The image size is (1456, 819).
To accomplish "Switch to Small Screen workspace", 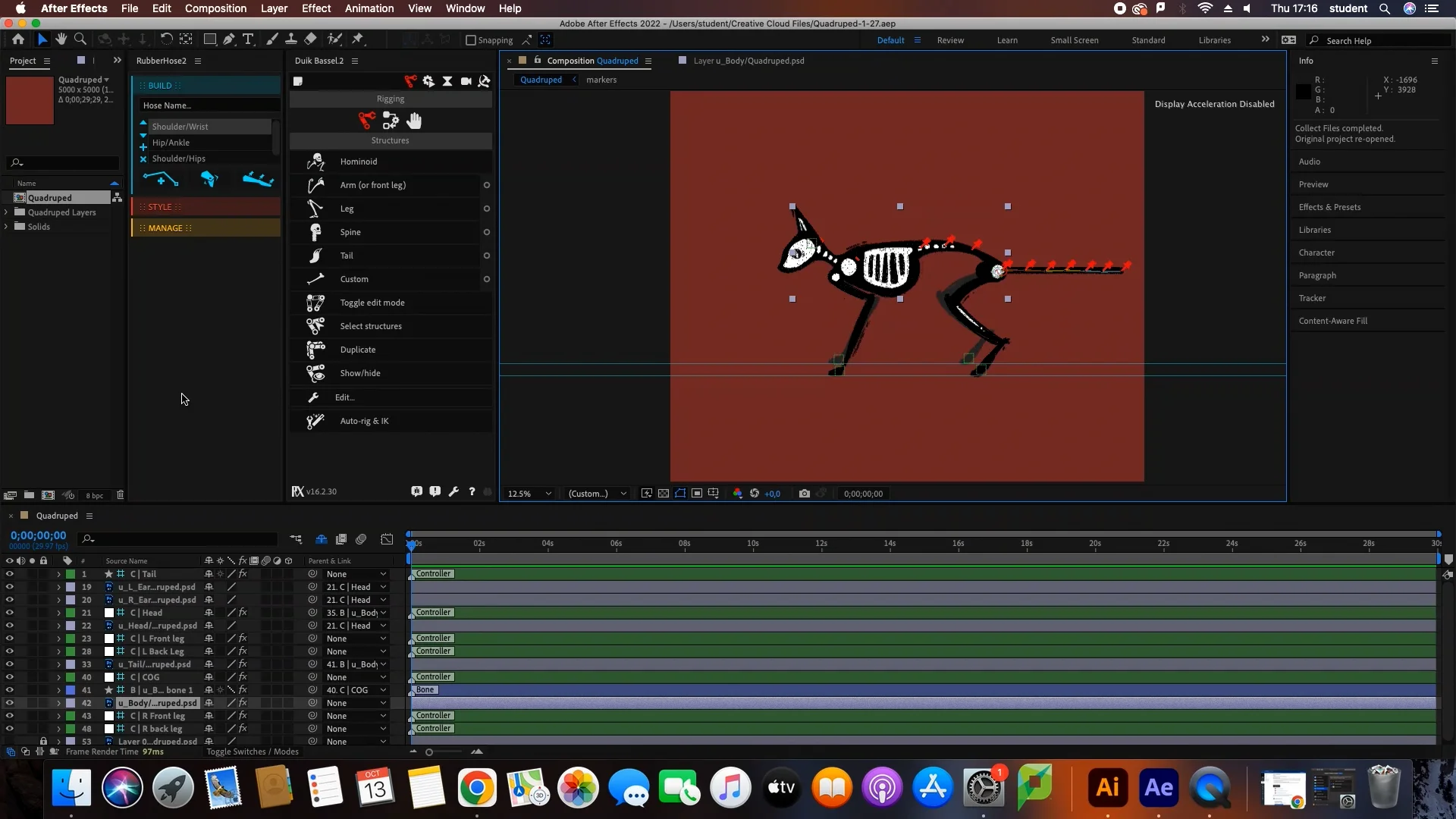I will [x=1074, y=40].
